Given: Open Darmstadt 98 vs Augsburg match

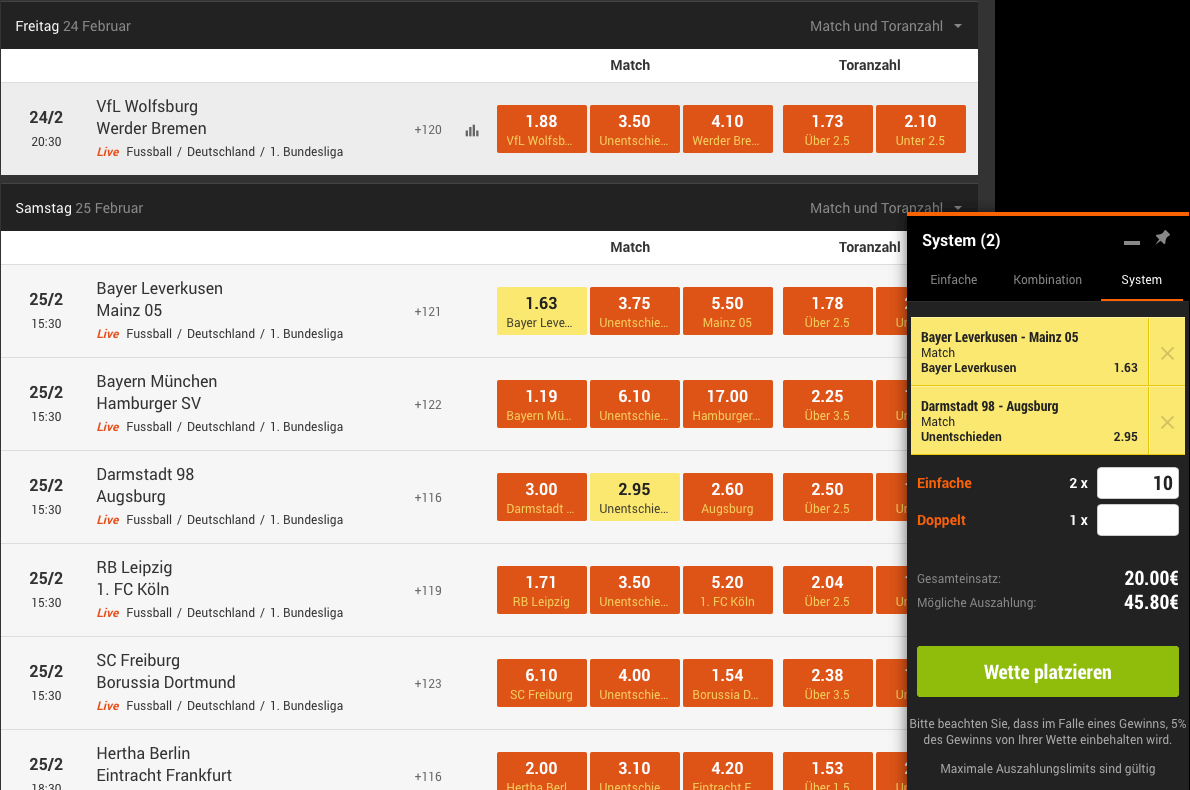Looking at the screenshot, I should tap(145, 485).
